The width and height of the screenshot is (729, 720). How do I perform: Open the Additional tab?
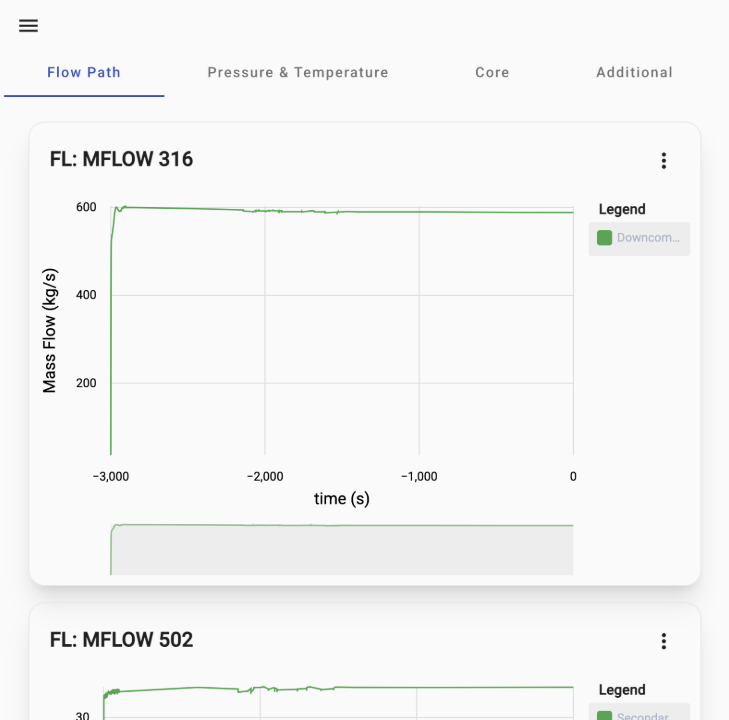(634, 73)
